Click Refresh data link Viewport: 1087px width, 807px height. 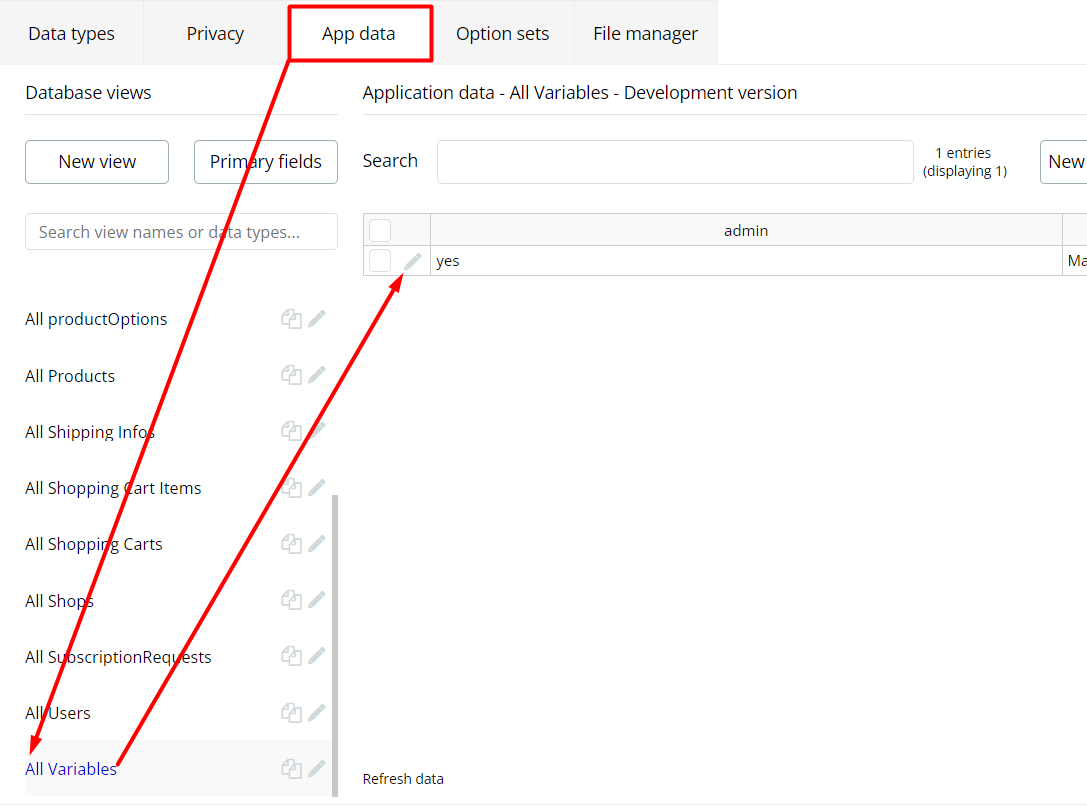point(403,779)
